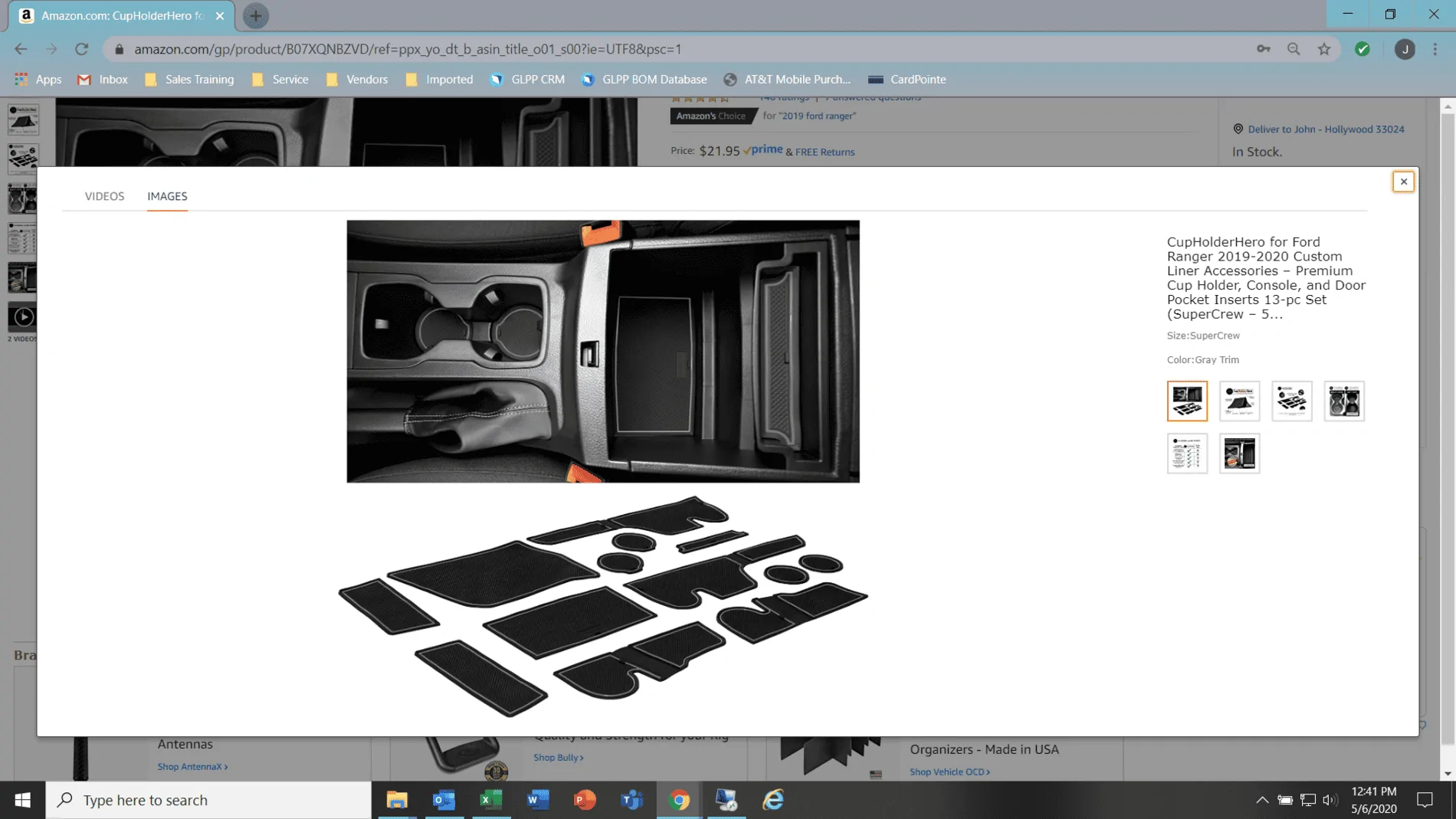The height and width of the screenshot is (819, 1456).
Task: Select the IMAGES tab
Action: [167, 196]
